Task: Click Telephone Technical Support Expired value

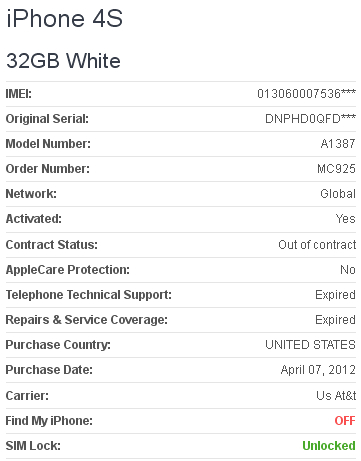Action: click(335, 295)
